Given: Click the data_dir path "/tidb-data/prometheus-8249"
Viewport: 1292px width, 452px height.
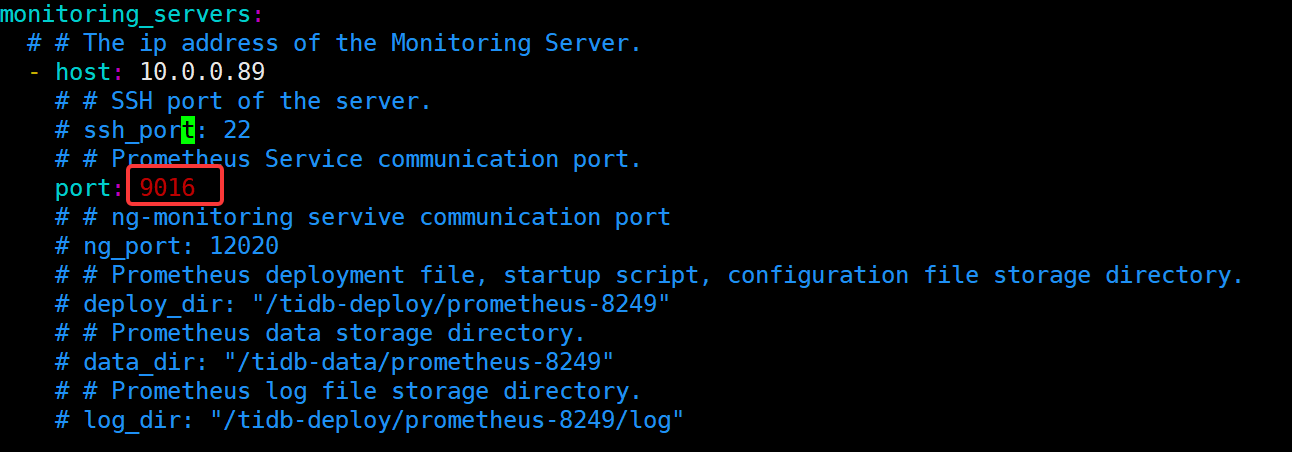Looking at the screenshot, I should click(419, 362).
